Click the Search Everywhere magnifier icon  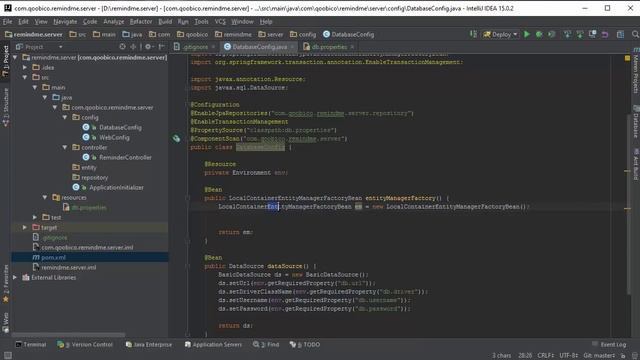(635, 34)
